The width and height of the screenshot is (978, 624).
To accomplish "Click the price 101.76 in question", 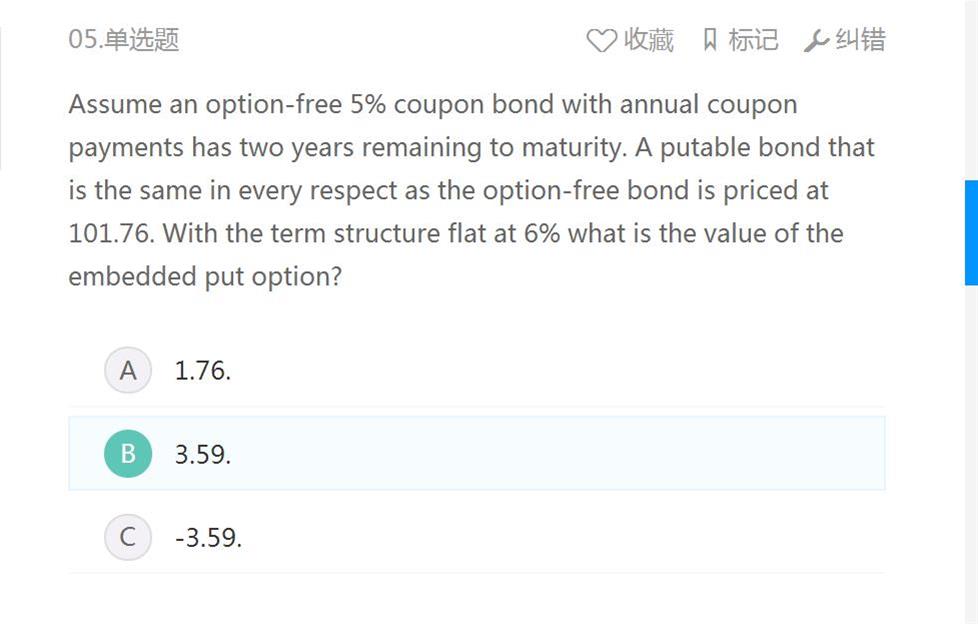I will pyautogui.click(x=110, y=233).
